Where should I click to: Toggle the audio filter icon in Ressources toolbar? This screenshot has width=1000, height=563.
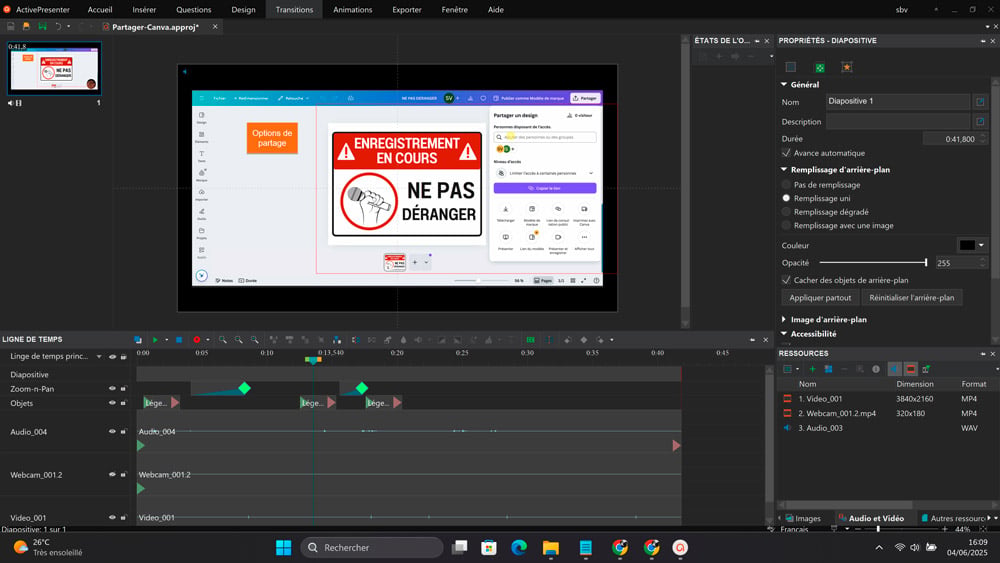pyautogui.click(x=895, y=369)
